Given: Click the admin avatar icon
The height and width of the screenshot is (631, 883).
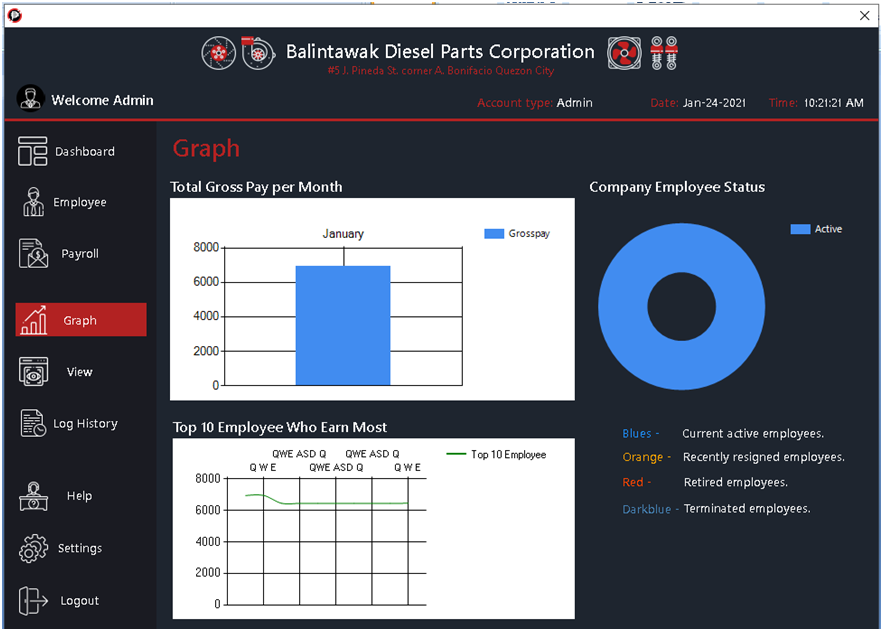Looking at the screenshot, I should tap(30, 100).
